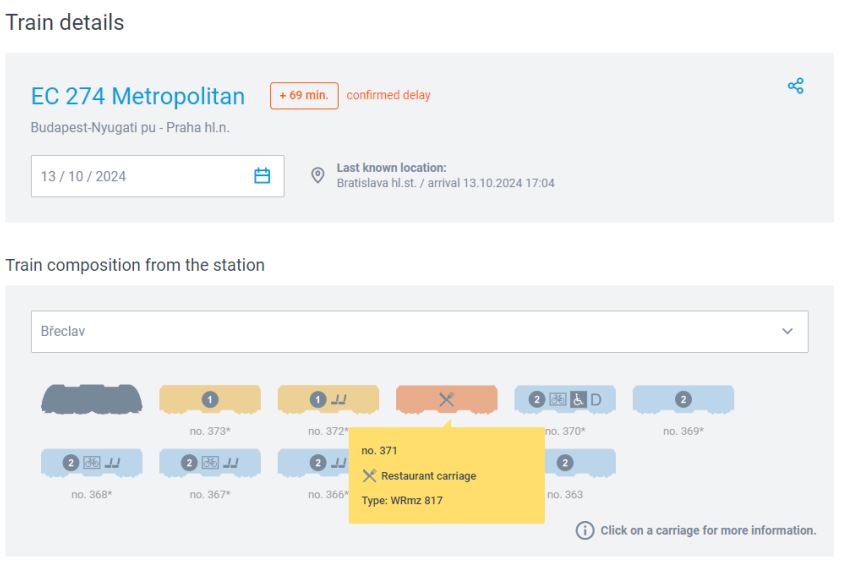This screenshot has height=564, width=842.
Task: Select first-class carriage no. 373
Action: (x=209, y=399)
